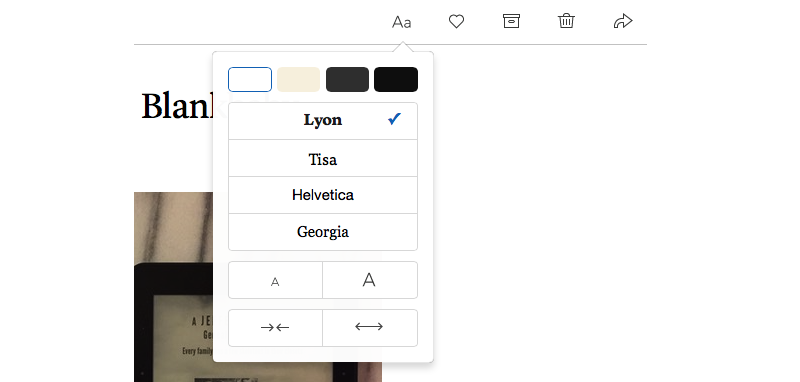
Task: Choose the Helvetica font
Action: (x=323, y=195)
